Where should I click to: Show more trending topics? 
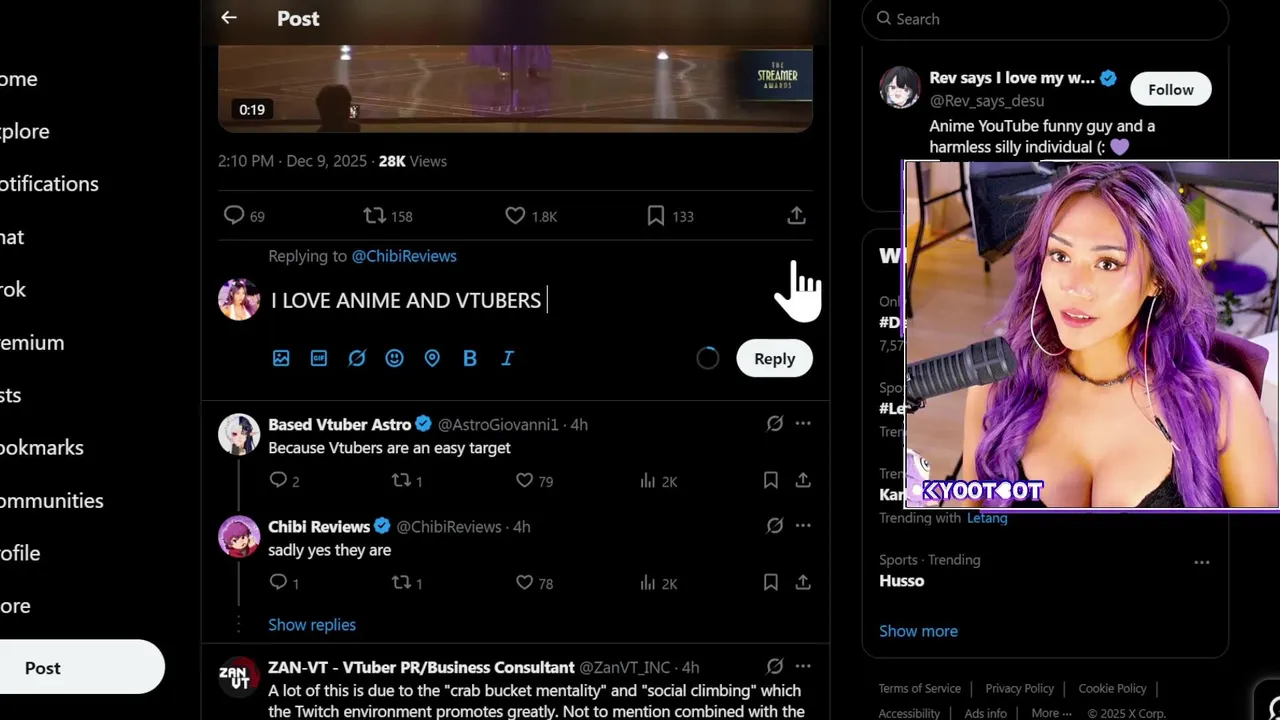[918, 631]
